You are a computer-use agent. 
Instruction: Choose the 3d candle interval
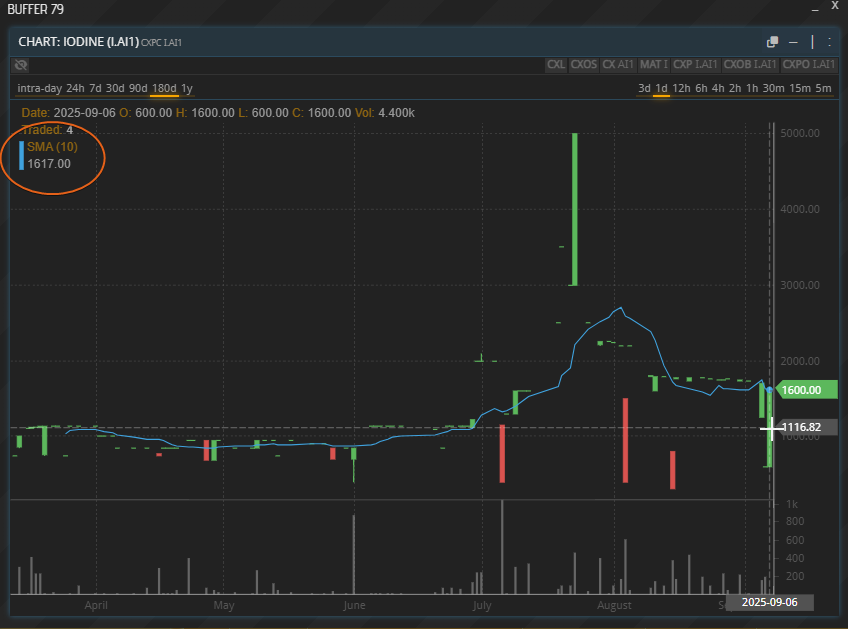click(644, 88)
